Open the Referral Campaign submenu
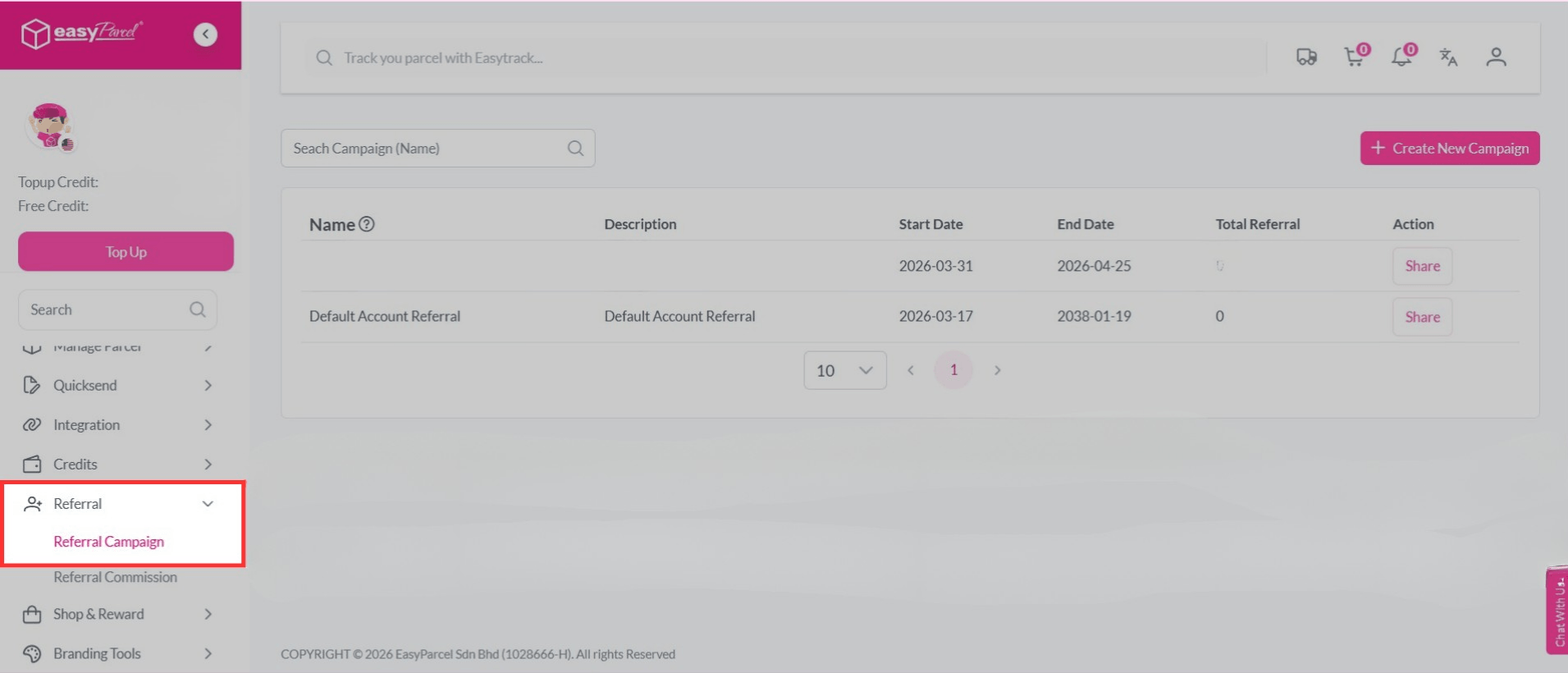Screen dimensions: 1568x673 click(108, 542)
